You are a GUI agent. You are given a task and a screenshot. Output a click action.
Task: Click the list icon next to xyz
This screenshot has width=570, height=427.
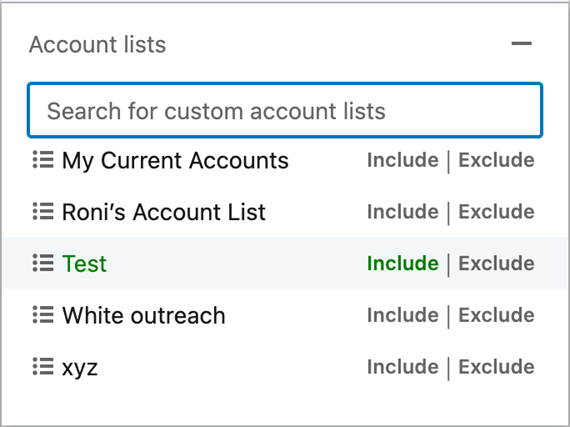43,366
